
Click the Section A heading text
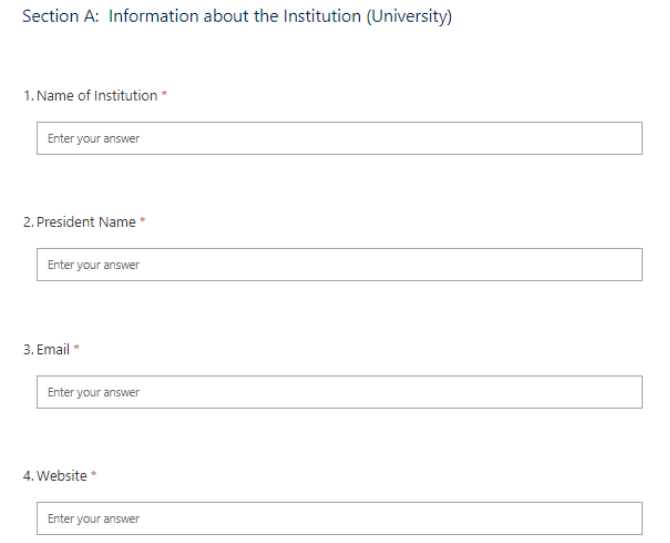pos(237,16)
